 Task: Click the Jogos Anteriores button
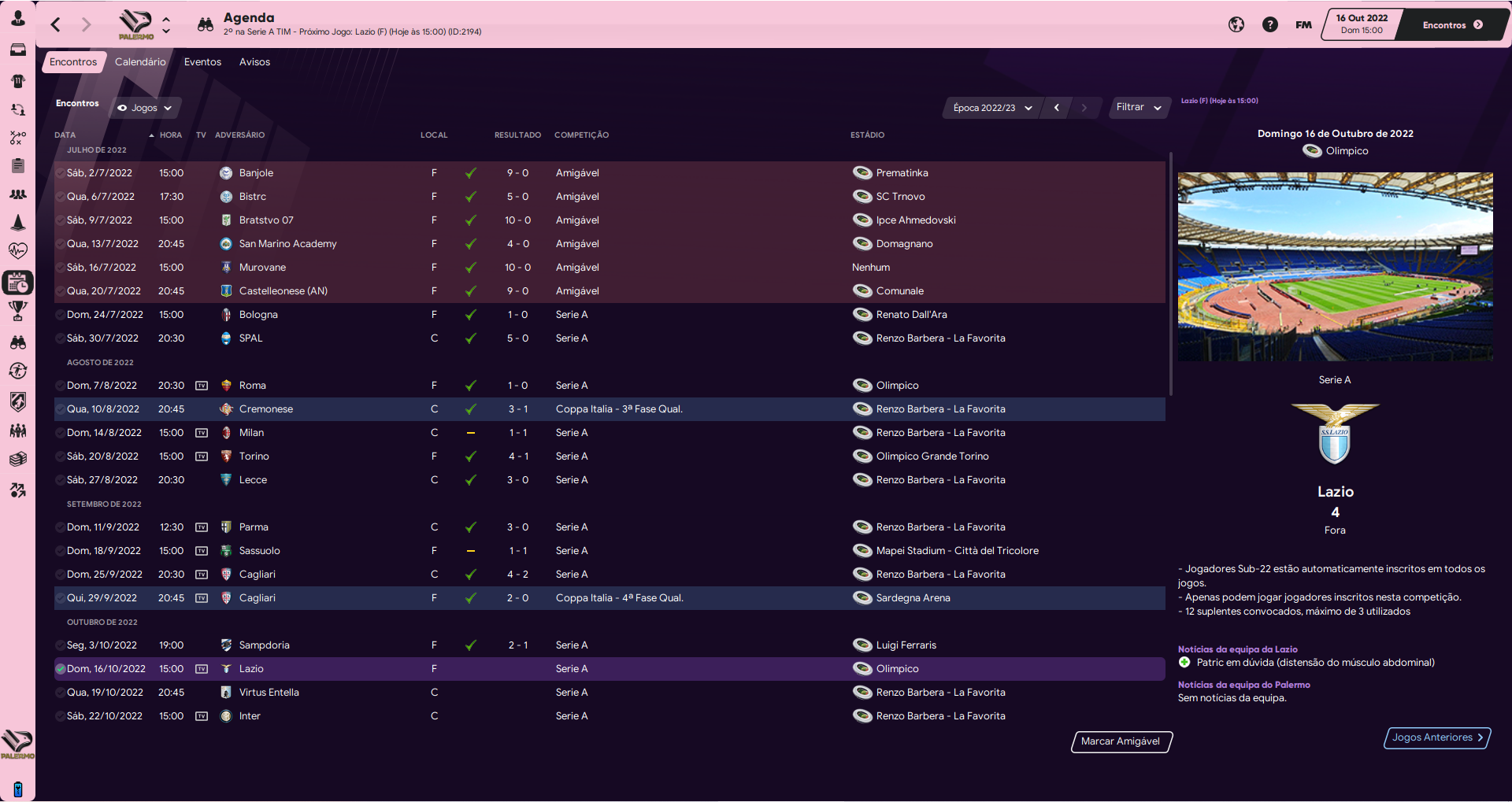click(1436, 737)
